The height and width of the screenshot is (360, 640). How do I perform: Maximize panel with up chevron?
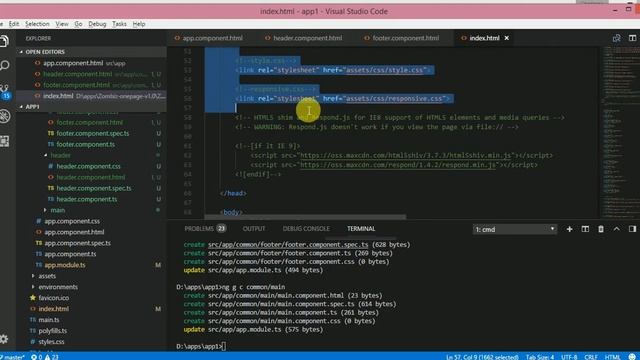point(616,229)
